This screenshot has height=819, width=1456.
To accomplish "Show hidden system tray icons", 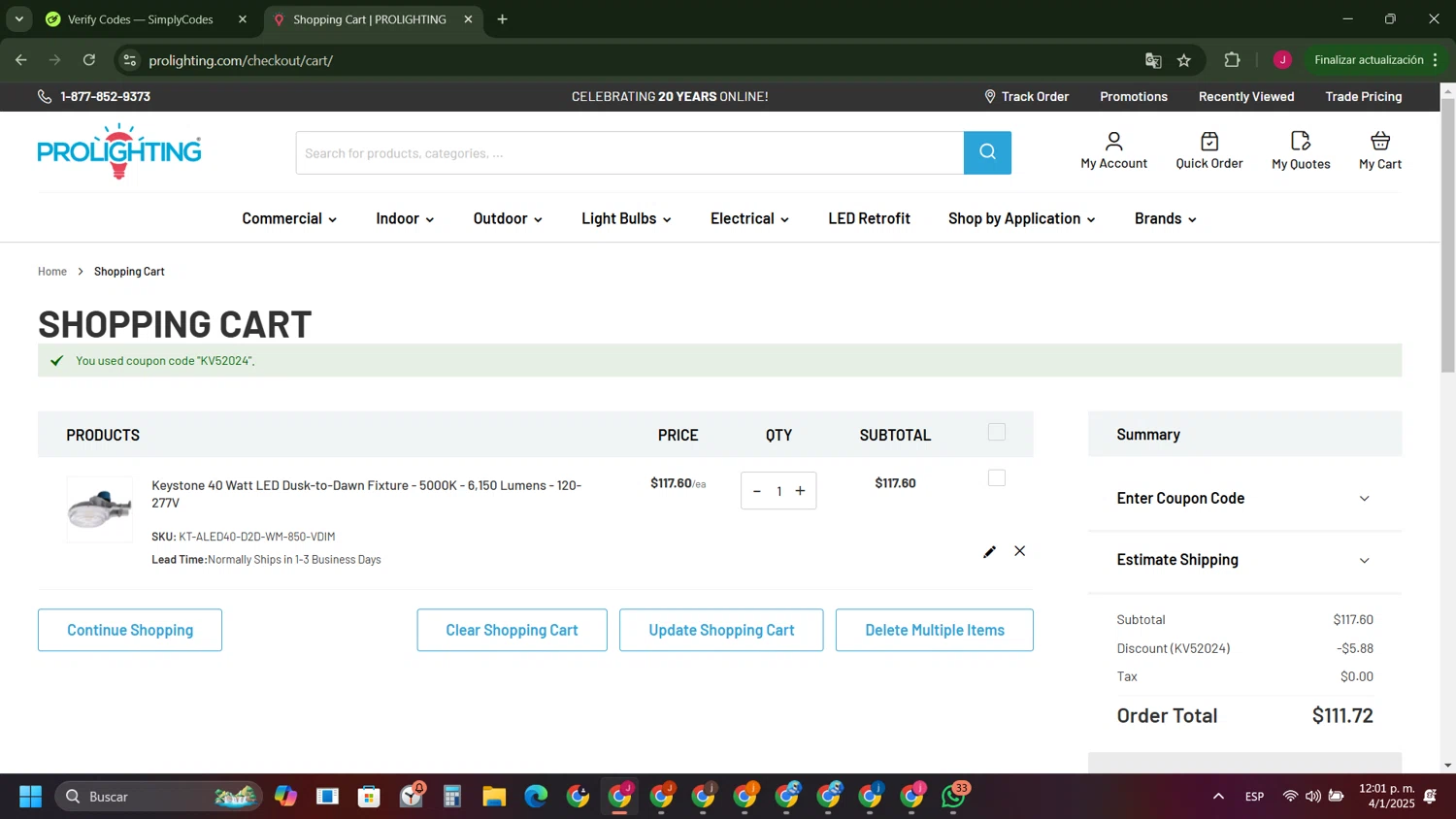I will 1218,797.
